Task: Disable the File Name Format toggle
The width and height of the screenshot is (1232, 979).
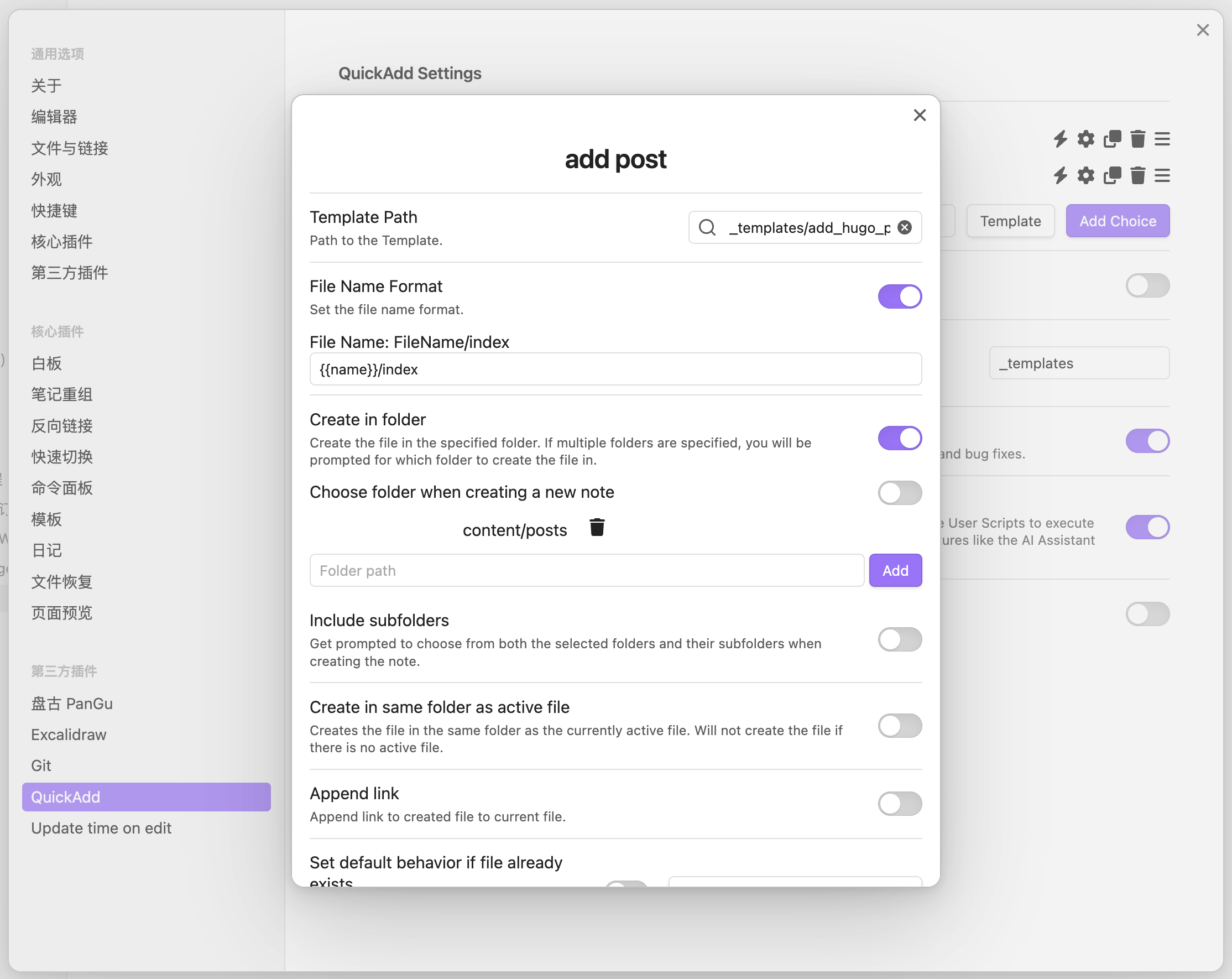Action: [900, 296]
